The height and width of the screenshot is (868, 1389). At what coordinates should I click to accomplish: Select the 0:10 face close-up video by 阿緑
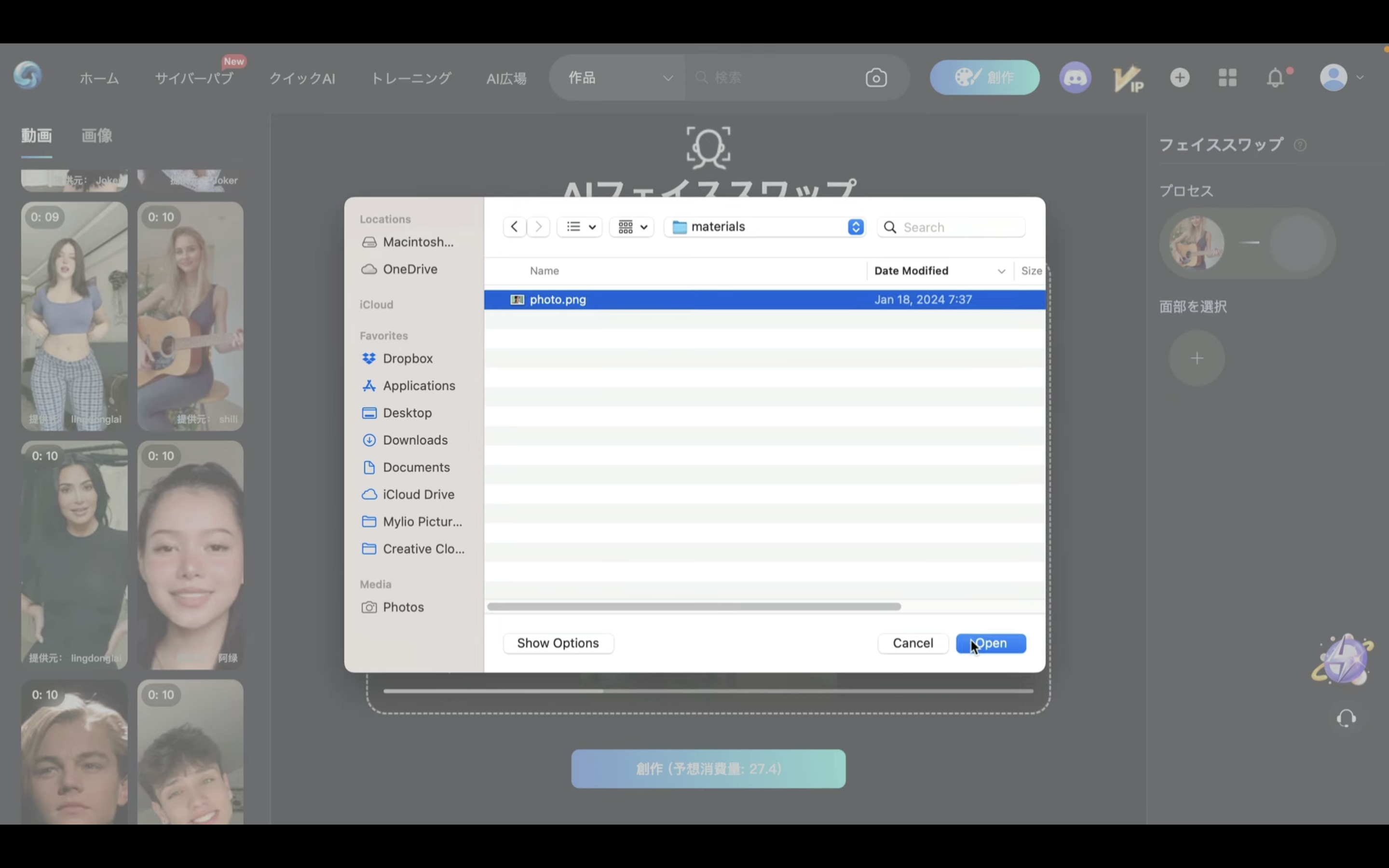coord(190,555)
